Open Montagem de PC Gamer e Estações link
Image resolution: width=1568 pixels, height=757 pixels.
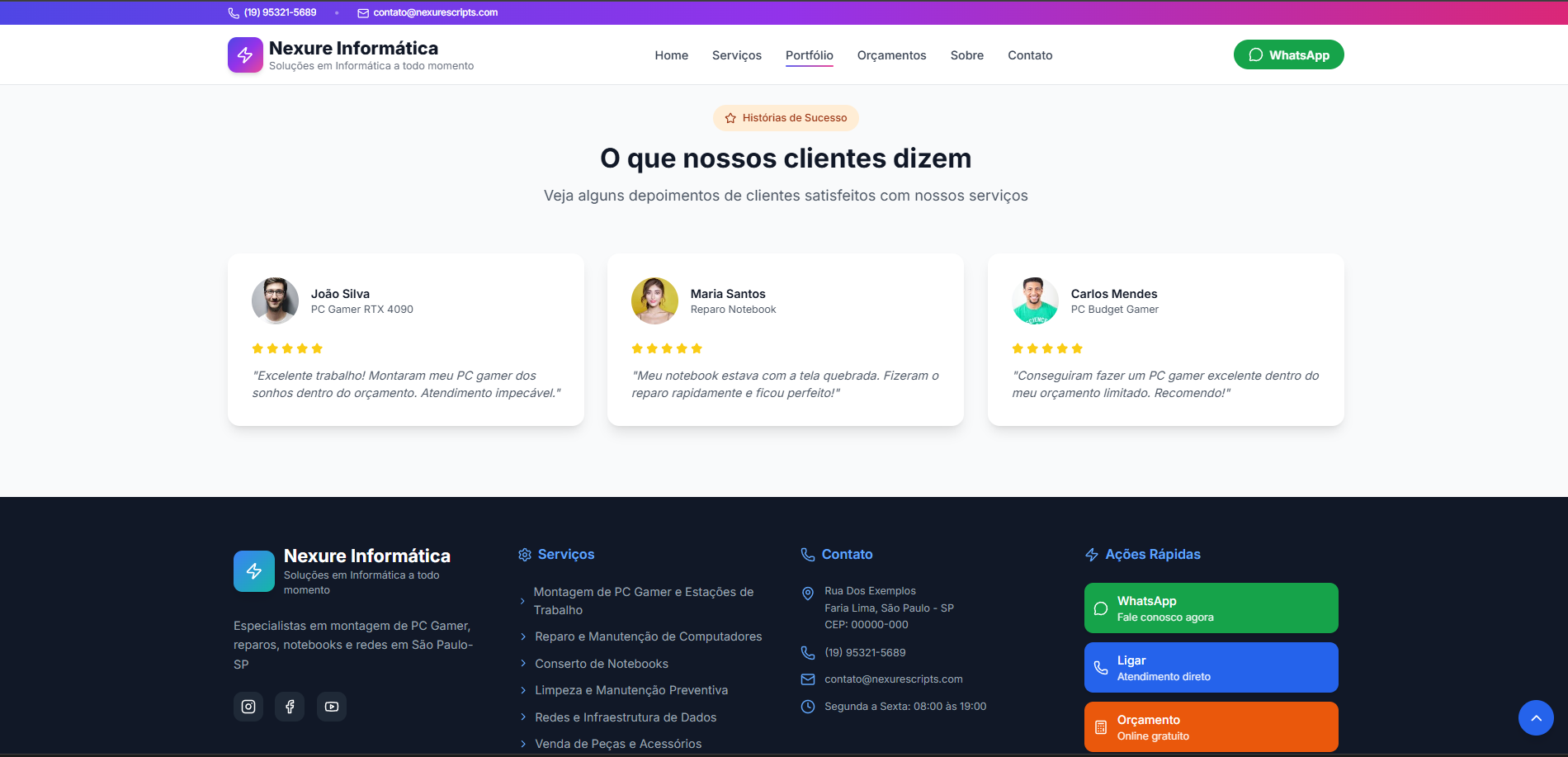(644, 601)
